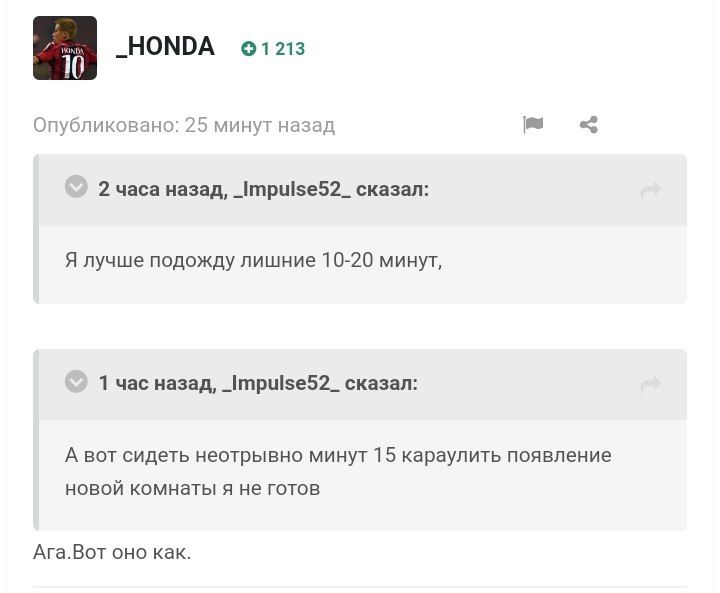720x593 pixels.
Task: Report the post using the flag icon
Action: pyautogui.click(x=533, y=124)
